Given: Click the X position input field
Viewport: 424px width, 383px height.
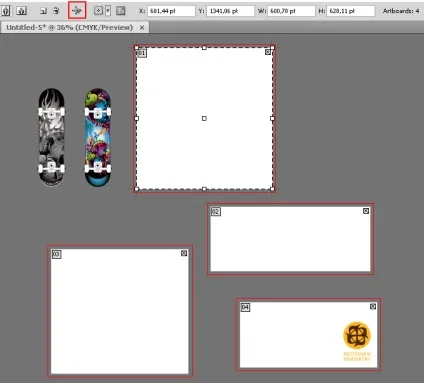Looking at the screenshot, I should point(171,11).
